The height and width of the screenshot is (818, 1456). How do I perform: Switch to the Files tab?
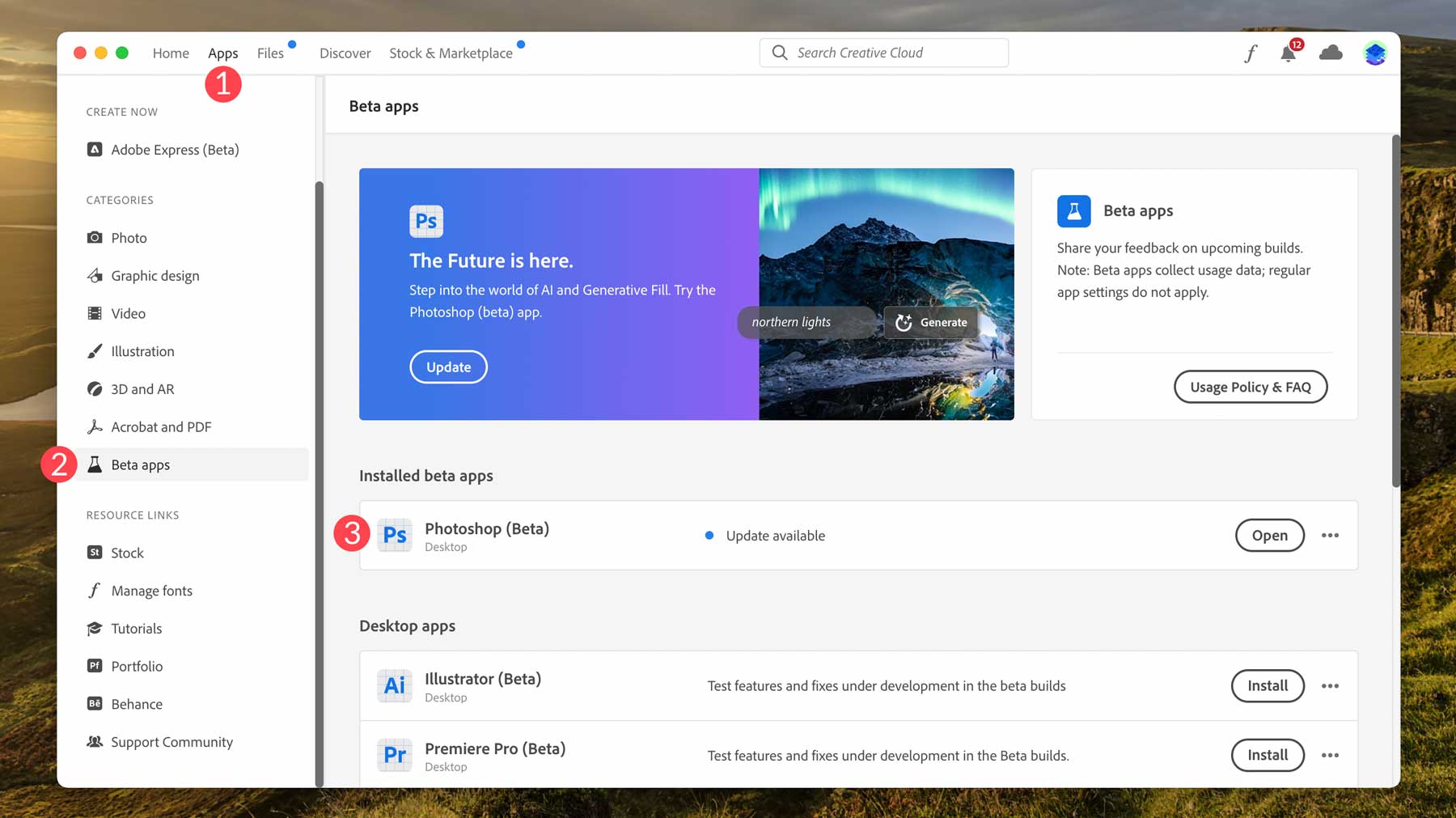coord(270,53)
